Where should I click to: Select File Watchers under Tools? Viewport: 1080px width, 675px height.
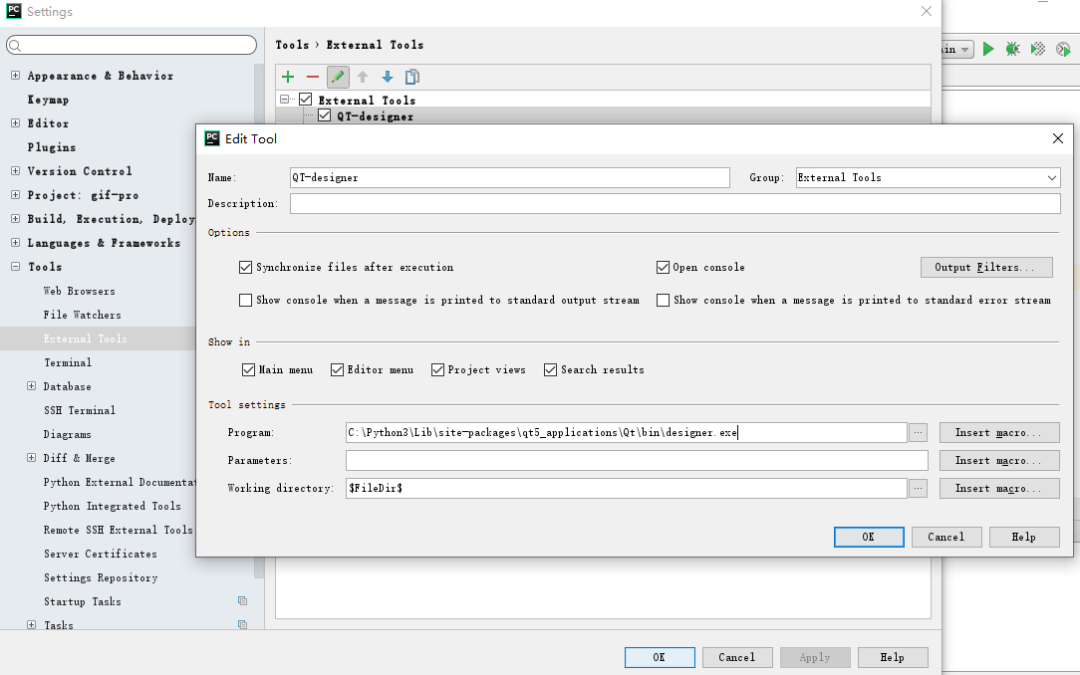pos(82,315)
